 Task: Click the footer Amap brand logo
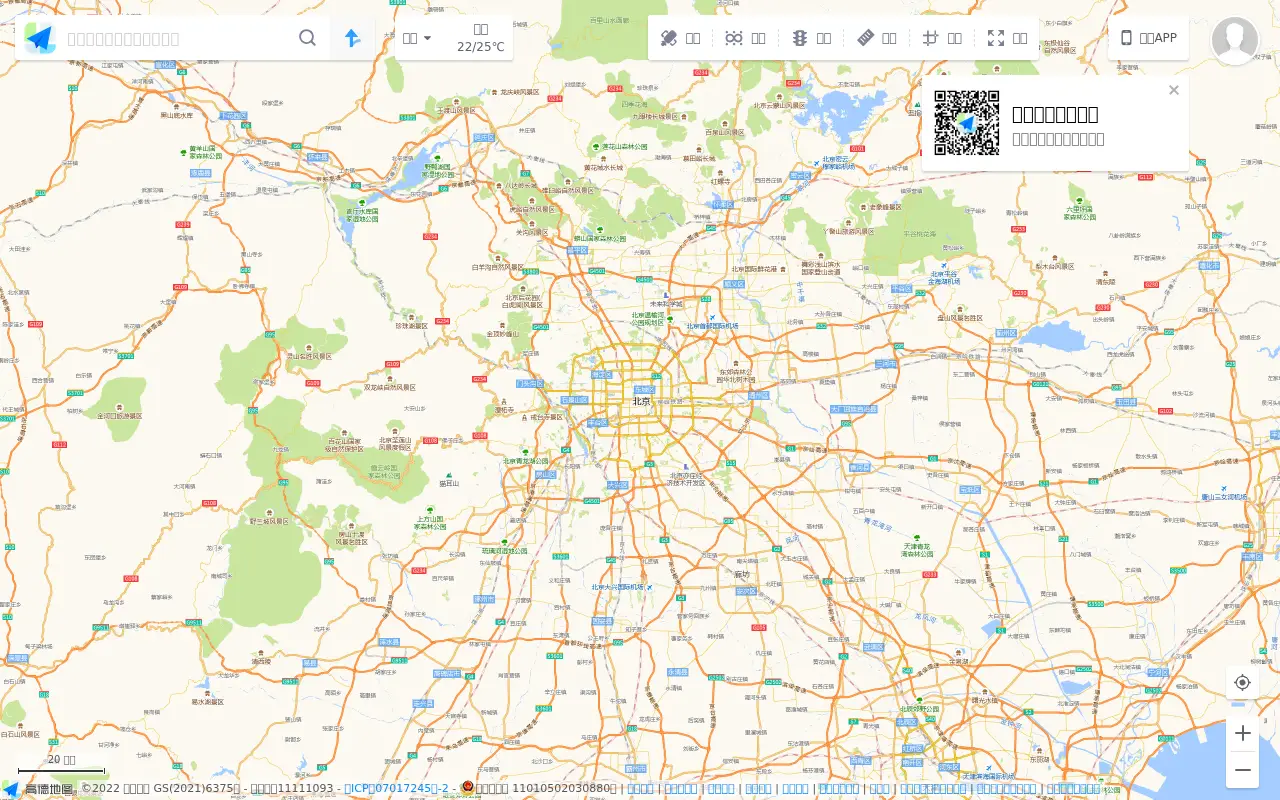pos(38,789)
